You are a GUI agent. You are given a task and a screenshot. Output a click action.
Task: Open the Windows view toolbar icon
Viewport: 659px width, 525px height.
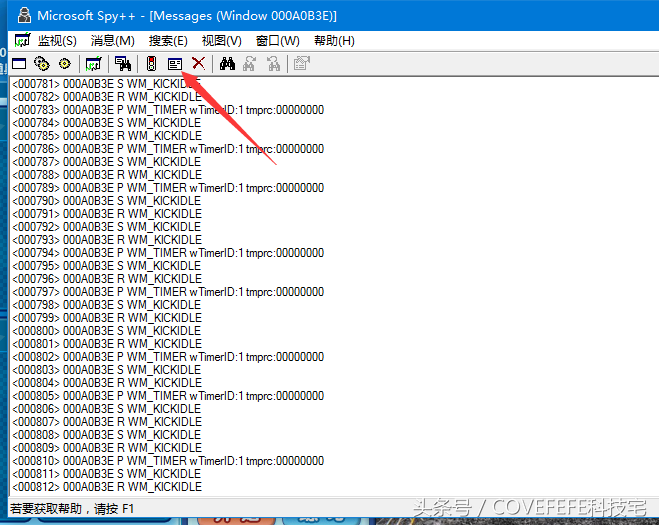[19, 64]
